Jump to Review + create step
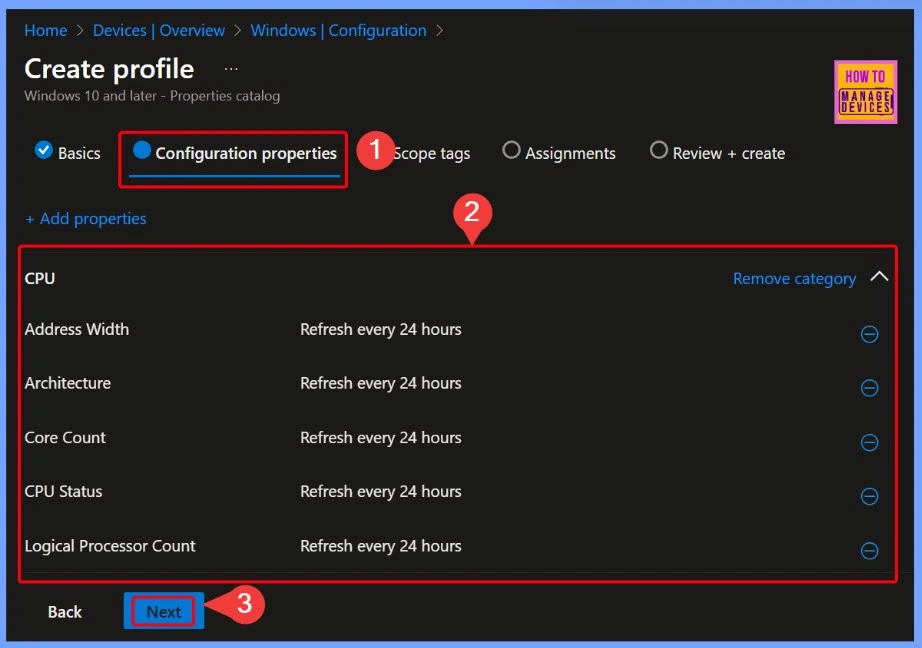 coord(717,153)
